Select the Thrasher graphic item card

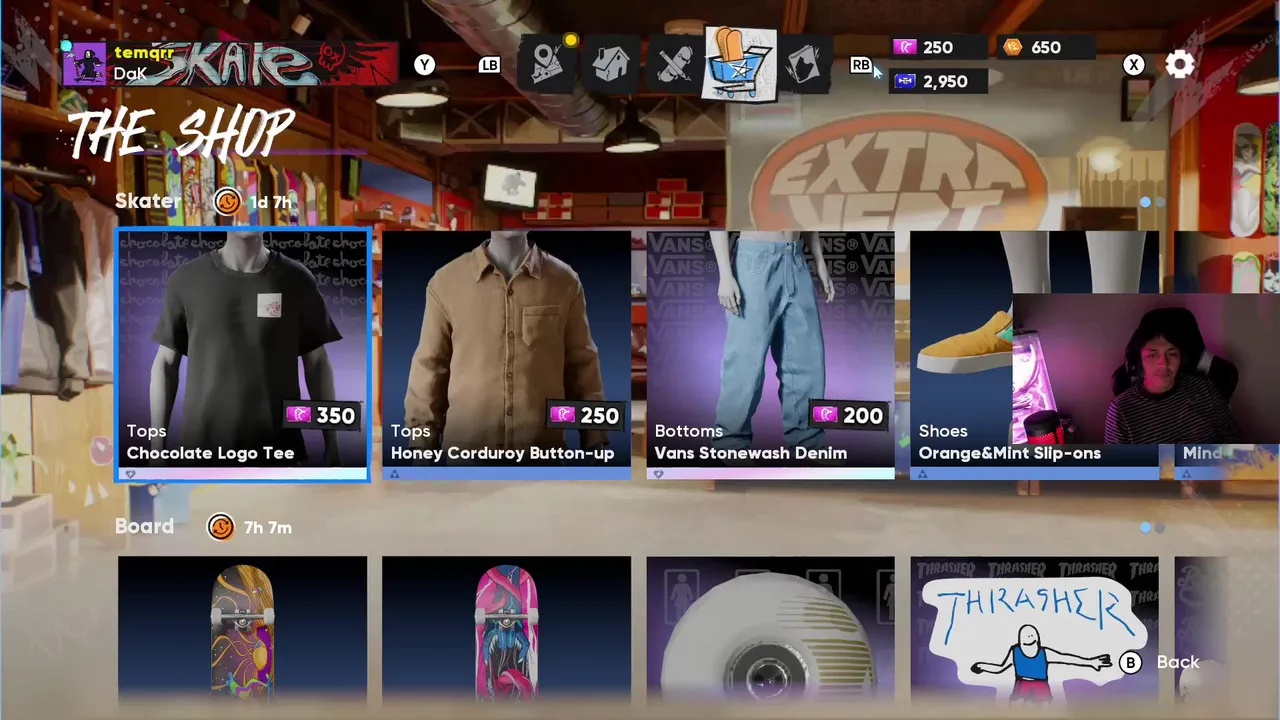point(1035,631)
